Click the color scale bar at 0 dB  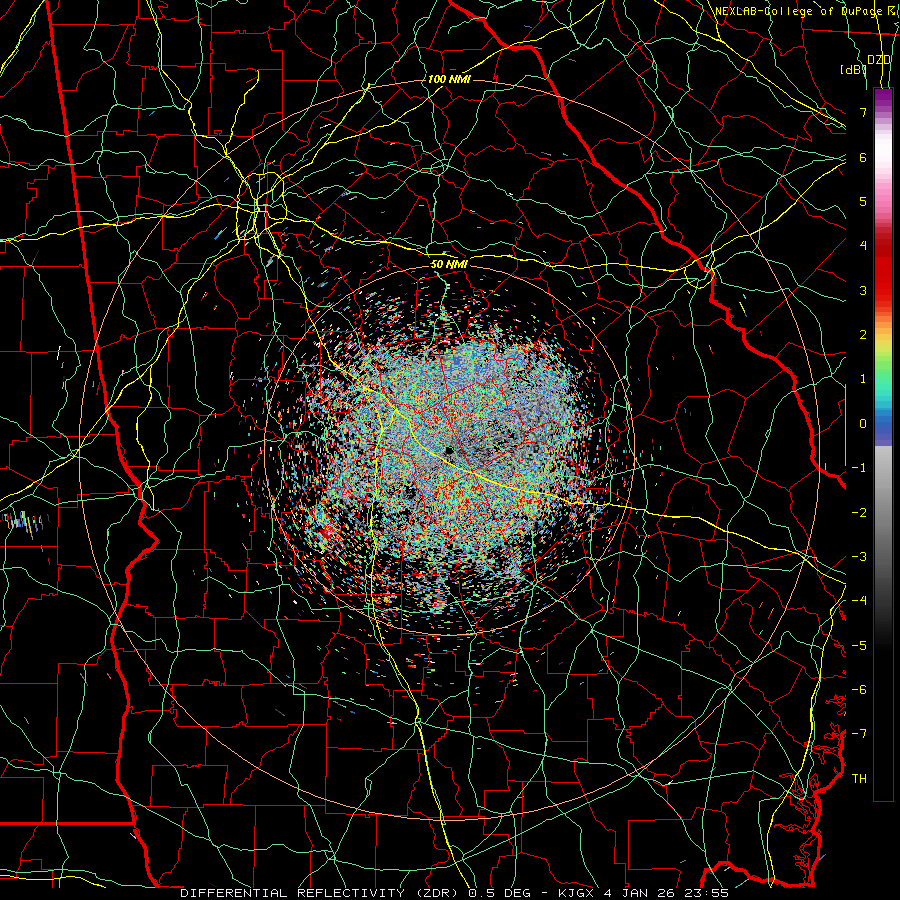883,424
